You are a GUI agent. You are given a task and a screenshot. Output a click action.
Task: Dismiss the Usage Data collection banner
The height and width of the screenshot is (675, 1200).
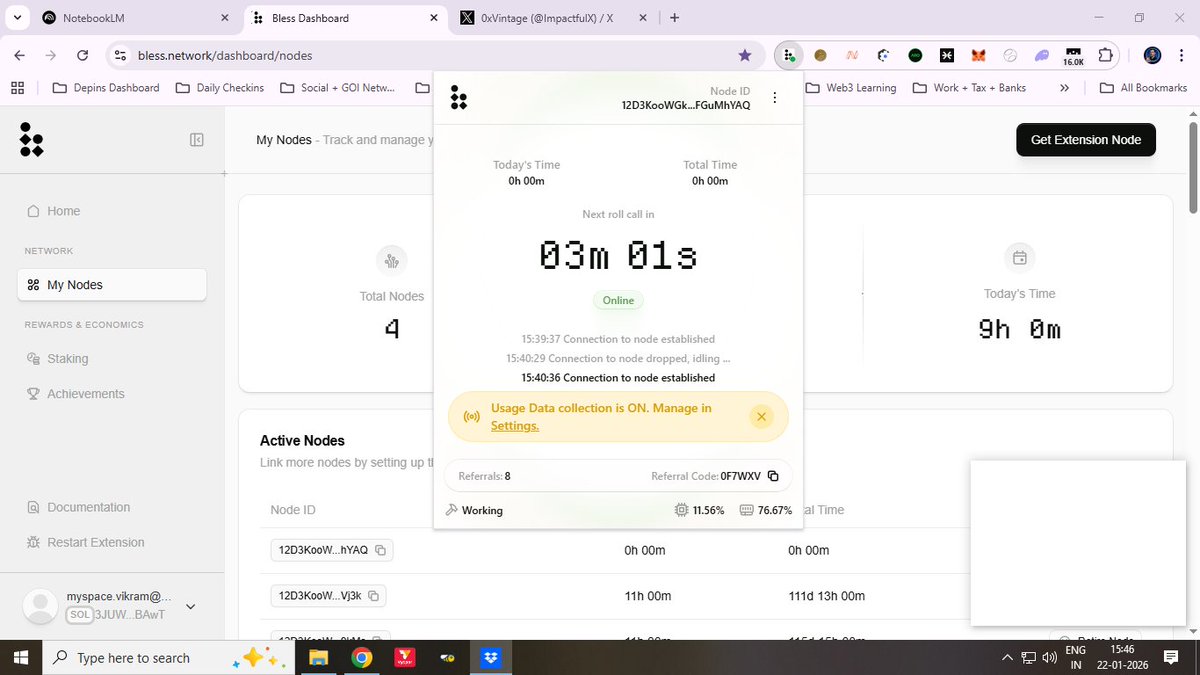[x=761, y=416]
